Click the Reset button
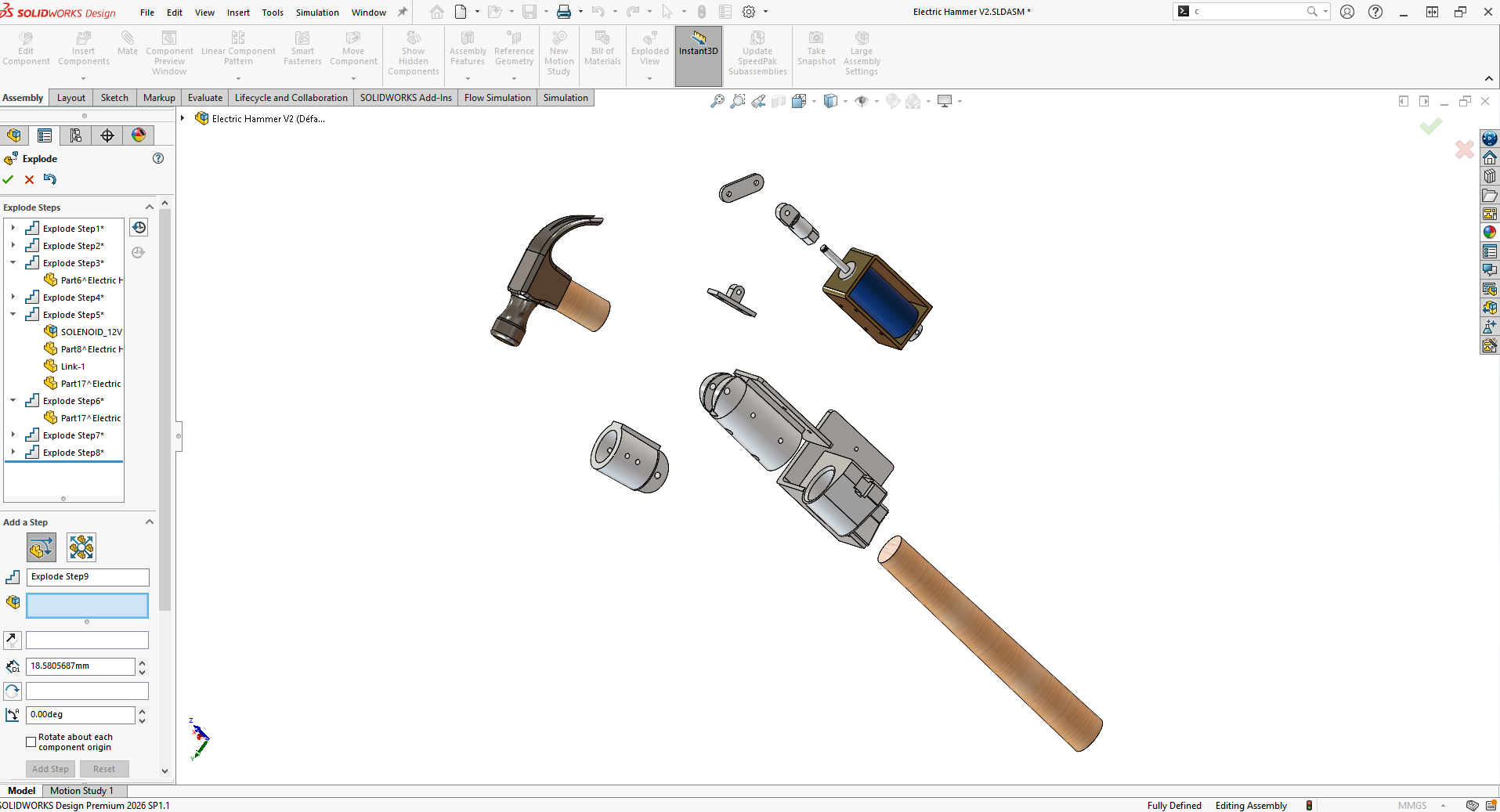 [x=104, y=769]
